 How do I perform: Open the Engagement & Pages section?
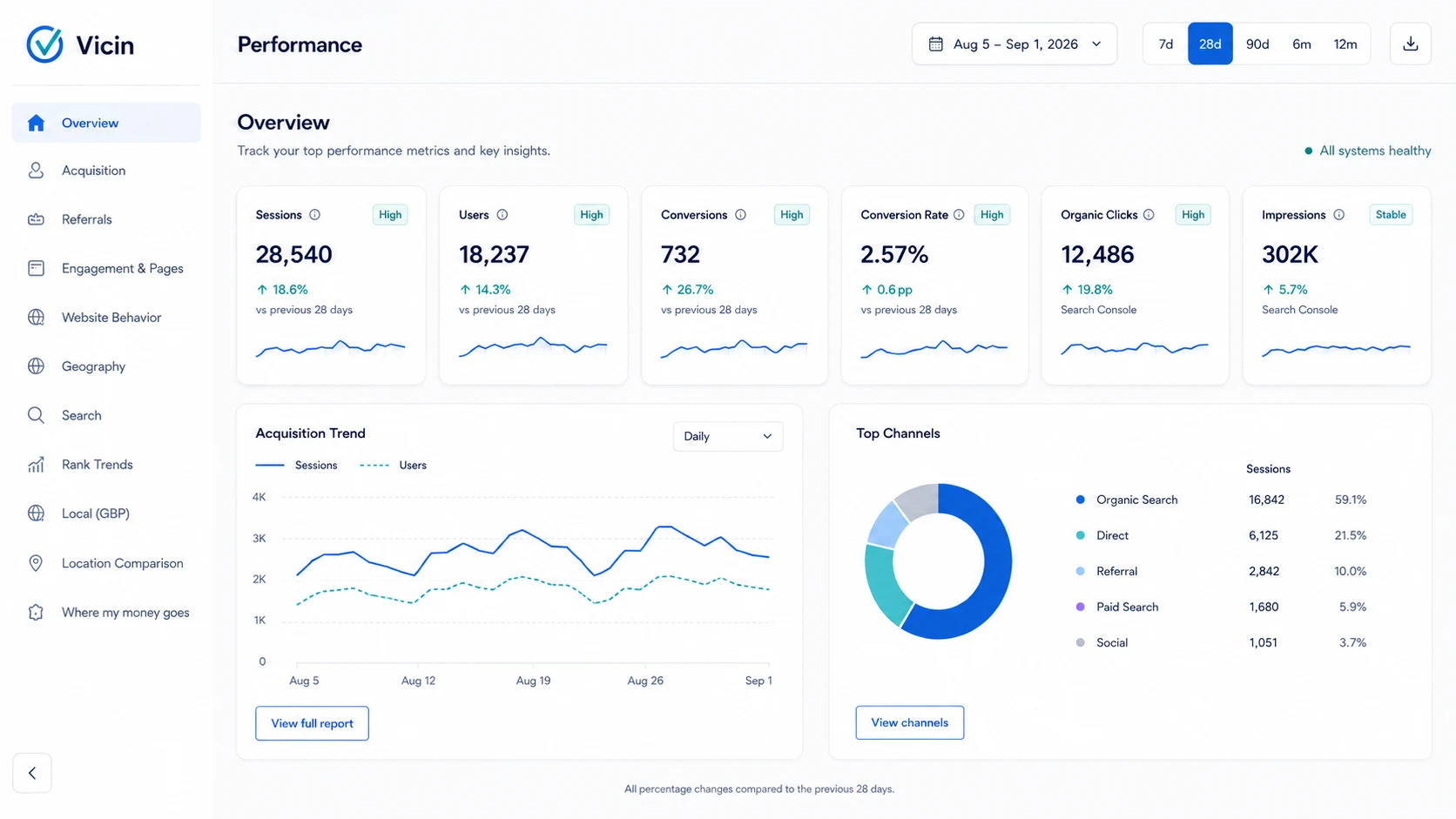[x=106, y=268]
